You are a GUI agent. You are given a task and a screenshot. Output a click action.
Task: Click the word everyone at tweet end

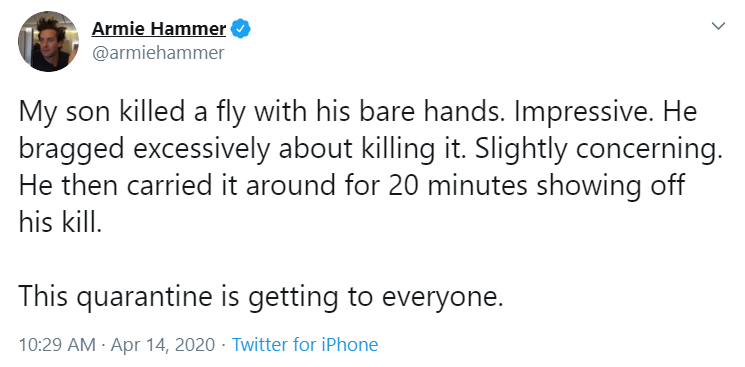(x=442, y=298)
